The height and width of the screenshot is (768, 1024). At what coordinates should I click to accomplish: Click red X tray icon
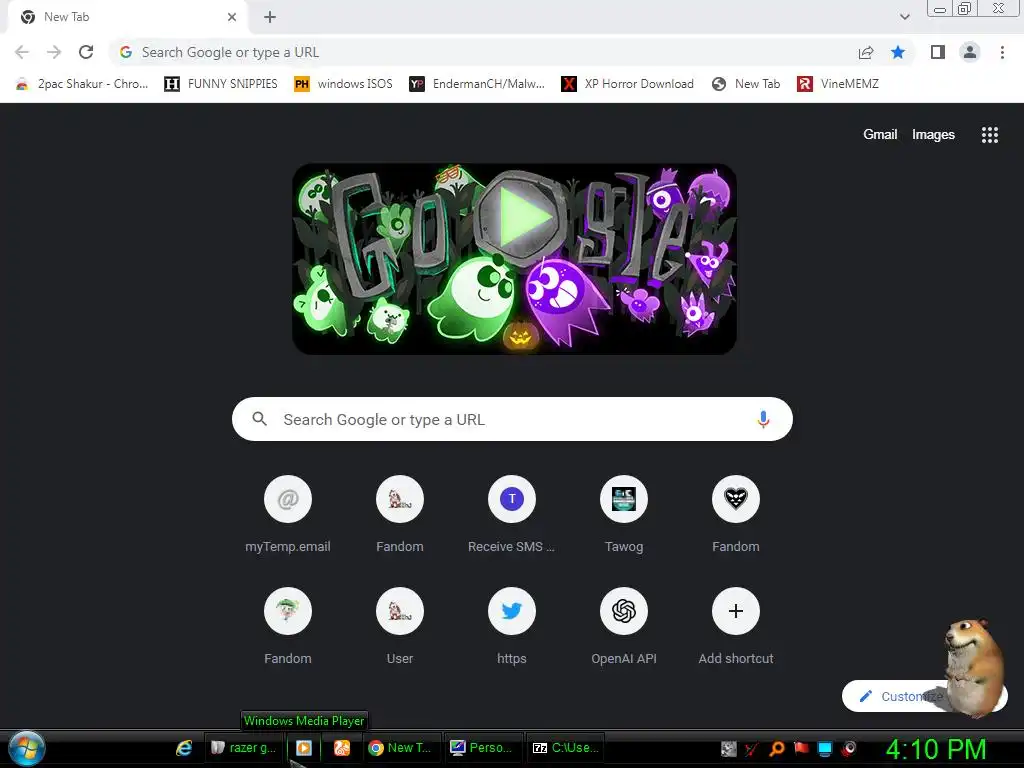[x=752, y=748]
